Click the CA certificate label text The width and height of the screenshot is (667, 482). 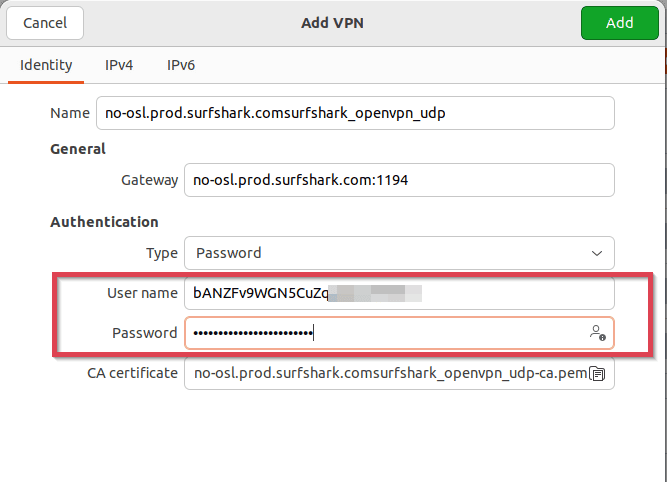(133, 373)
